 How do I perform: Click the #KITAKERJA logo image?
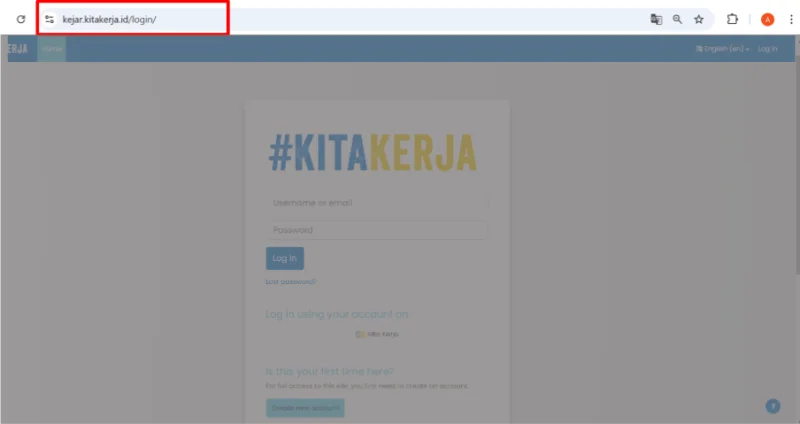(x=372, y=153)
